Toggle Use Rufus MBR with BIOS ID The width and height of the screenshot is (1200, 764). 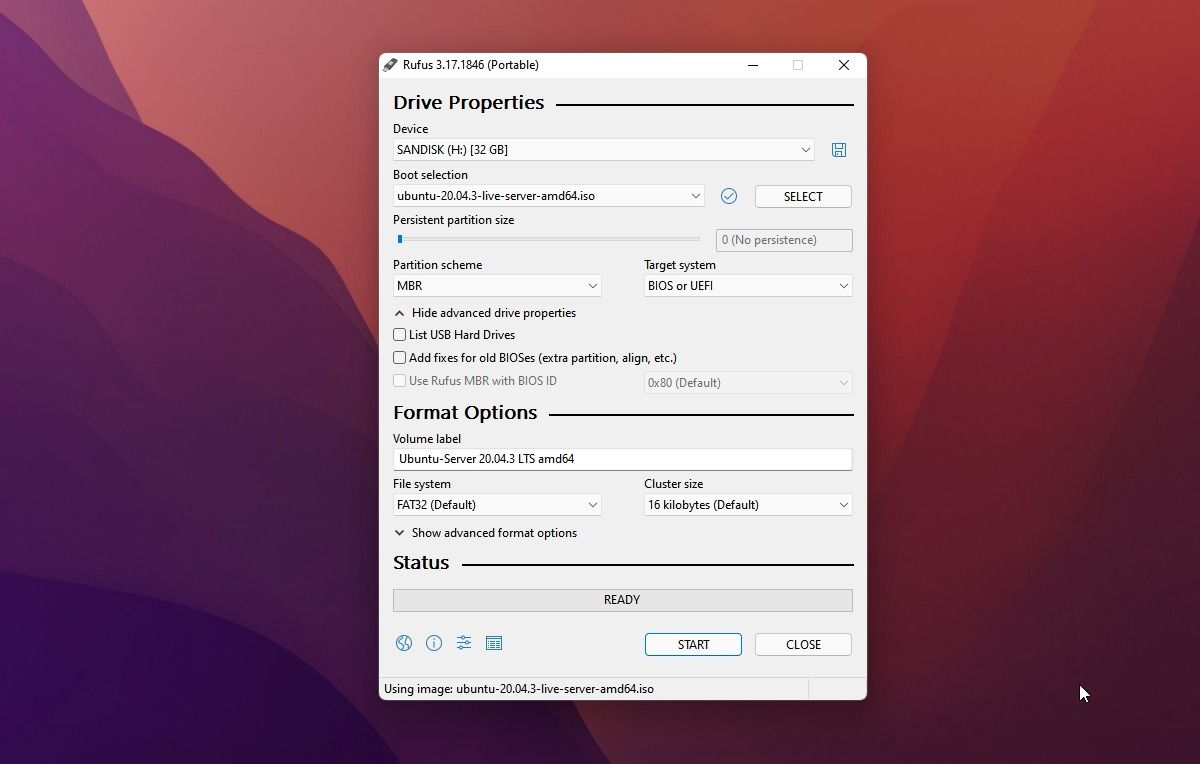pyautogui.click(x=399, y=380)
